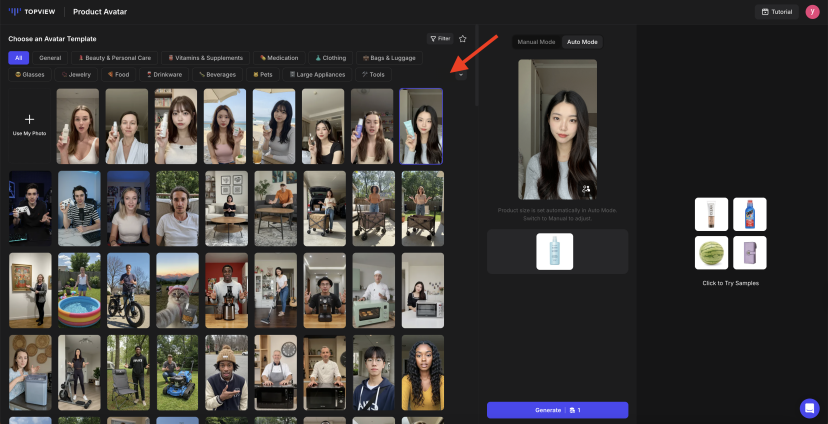
Task: Select the Vitamins & Supplements category
Action: (204, 58)
